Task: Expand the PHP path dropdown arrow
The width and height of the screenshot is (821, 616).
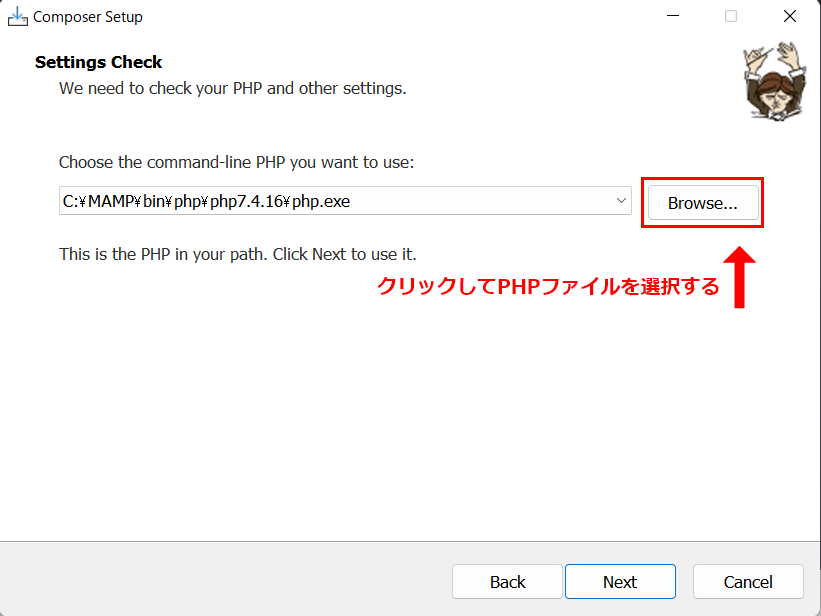Action: tap(621, 201)
